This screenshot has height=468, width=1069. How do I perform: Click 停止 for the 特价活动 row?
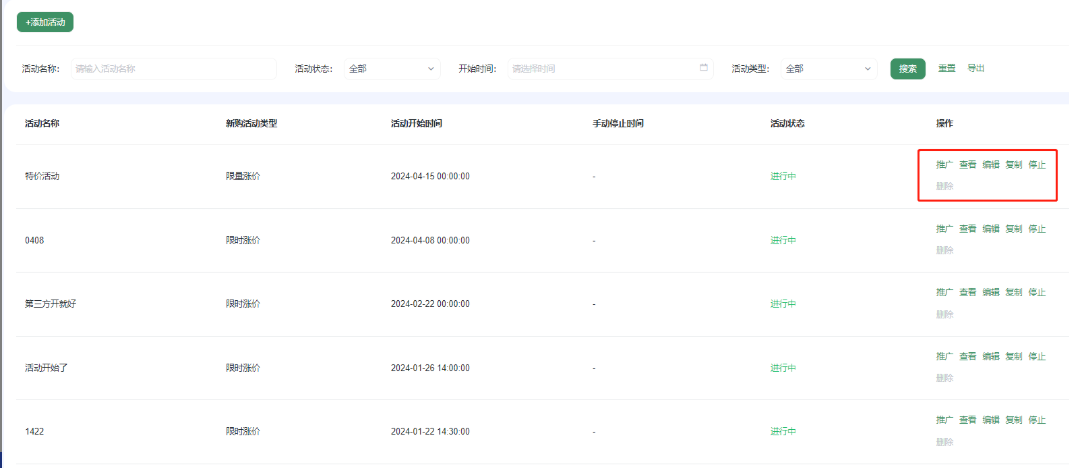click(x=1037, y=165)
